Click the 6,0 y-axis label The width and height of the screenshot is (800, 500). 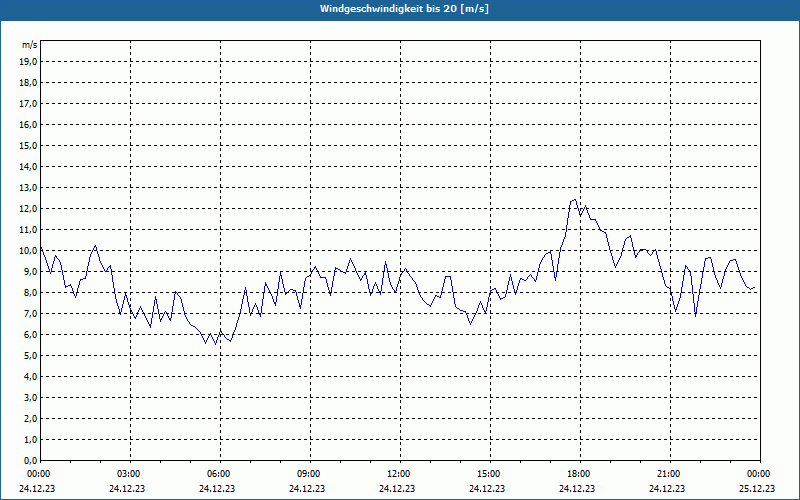pos(30,335)
